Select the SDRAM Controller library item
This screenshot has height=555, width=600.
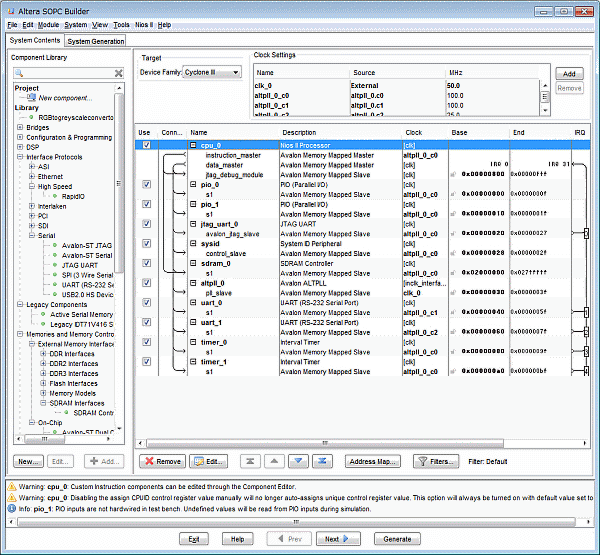93,413
